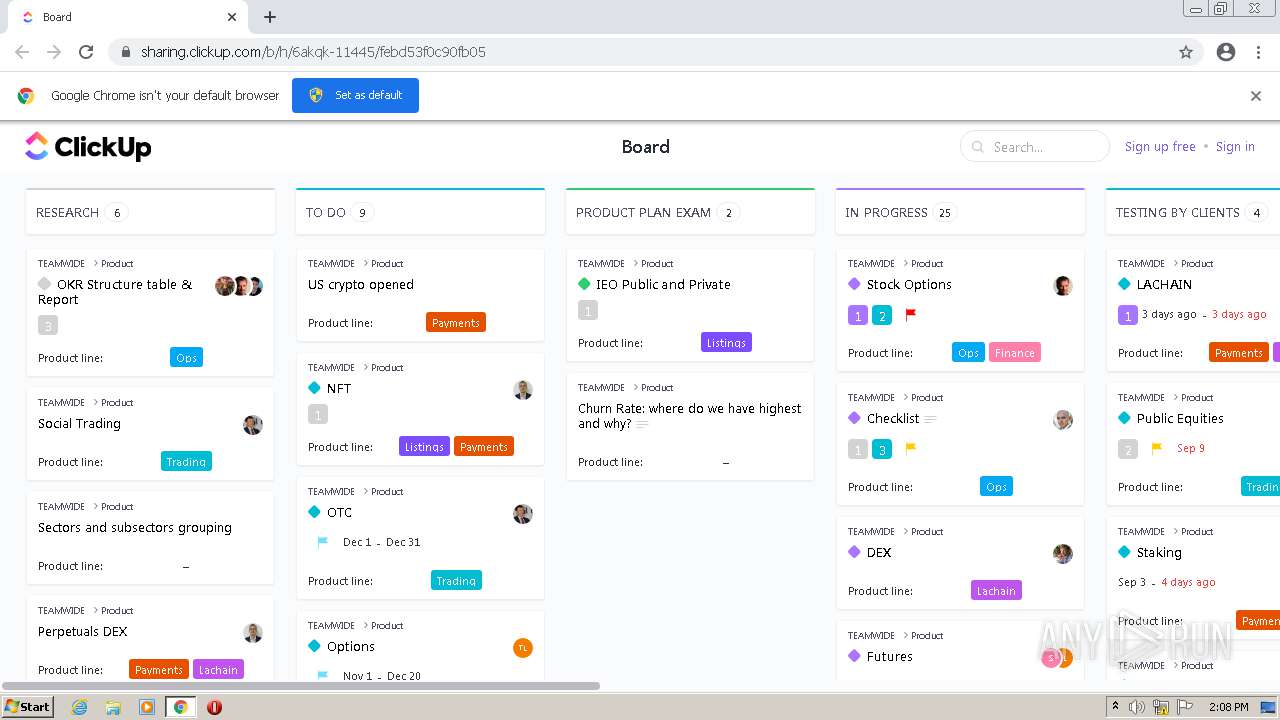Click the gray status diamond on OKR Structure table
1280x720 pixels.
point(44,284)
